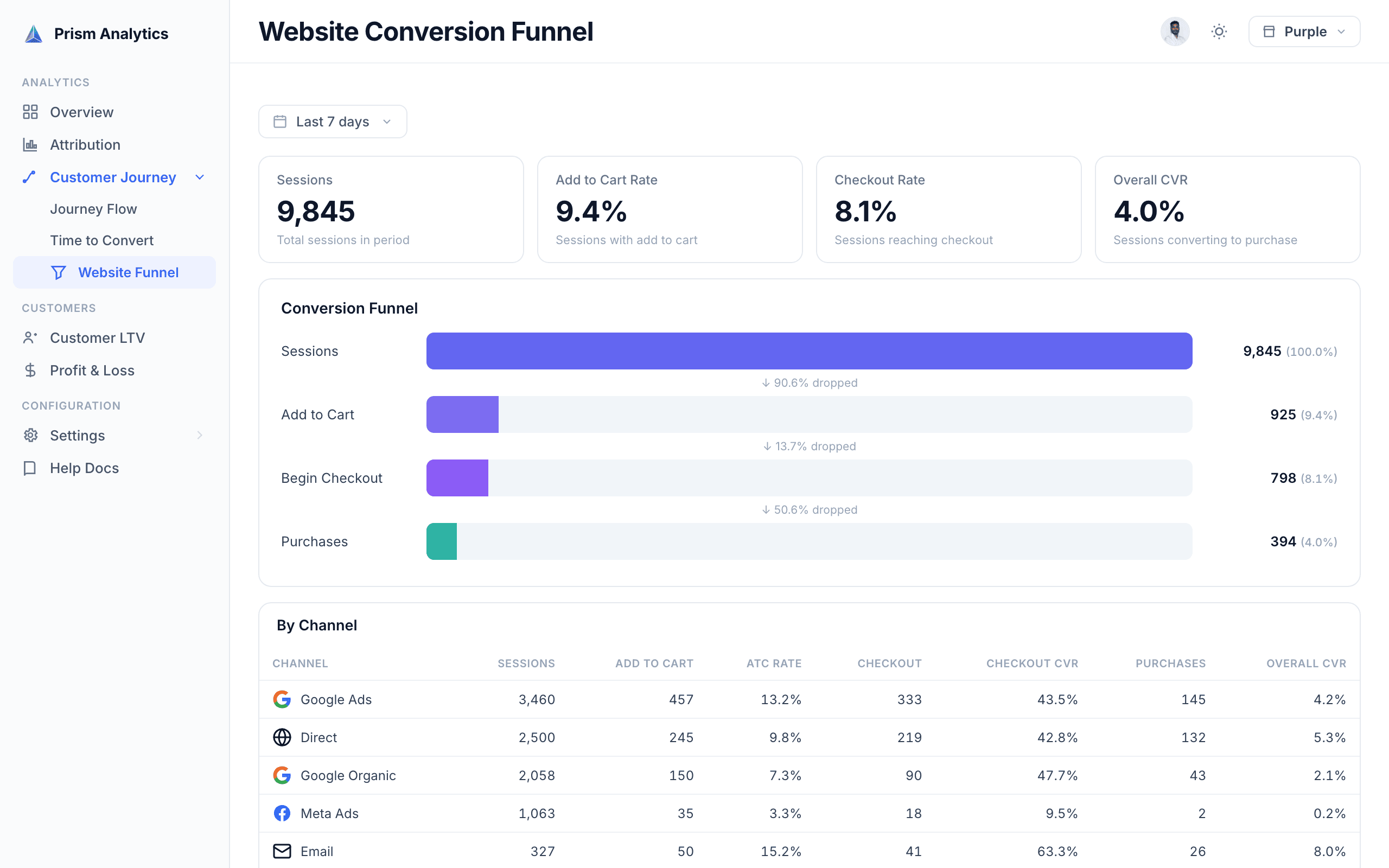1389x868 pixels.
Task: Click the Attribution bar chart icon
Action: [30, 145]
